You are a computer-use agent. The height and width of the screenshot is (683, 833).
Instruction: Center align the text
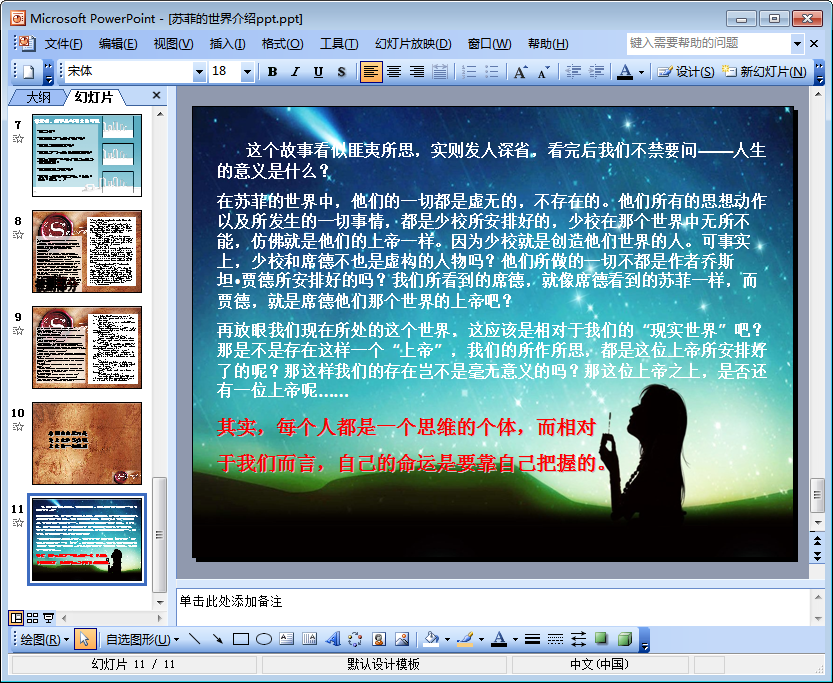tap(394, 72)
